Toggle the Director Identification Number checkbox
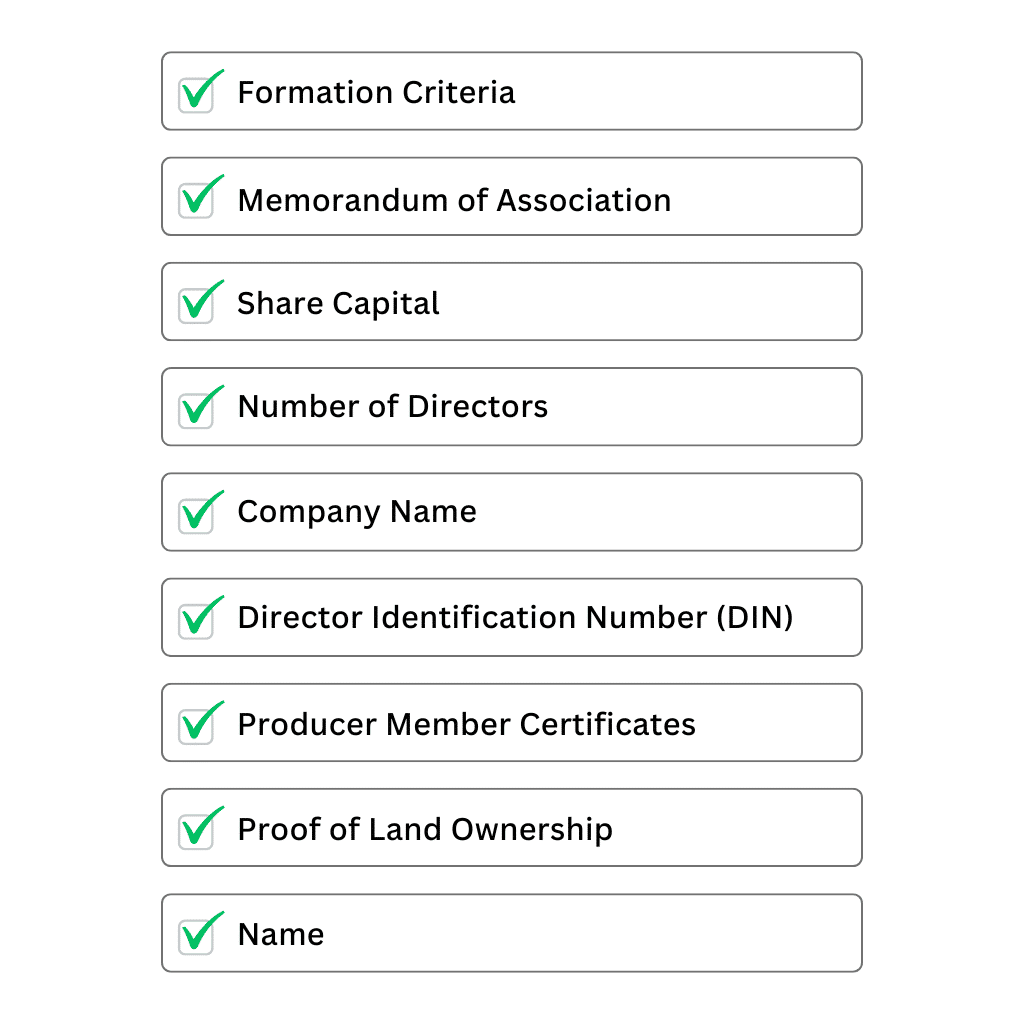1024x1024 pixels. (197, 620)
